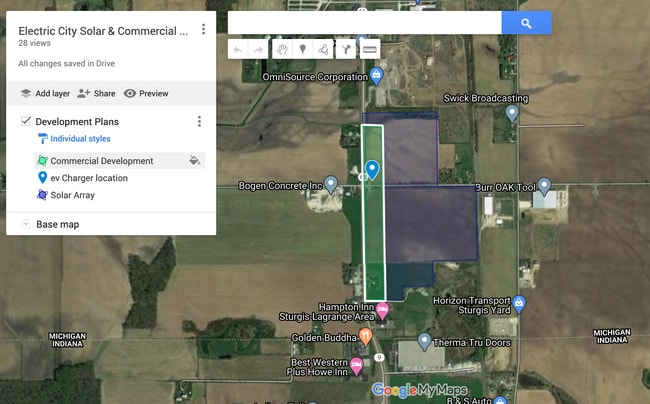Screen dimensions: 650x404
Task: Click the Redo arrow in the toolbar
Action: [x=258, y=49]
